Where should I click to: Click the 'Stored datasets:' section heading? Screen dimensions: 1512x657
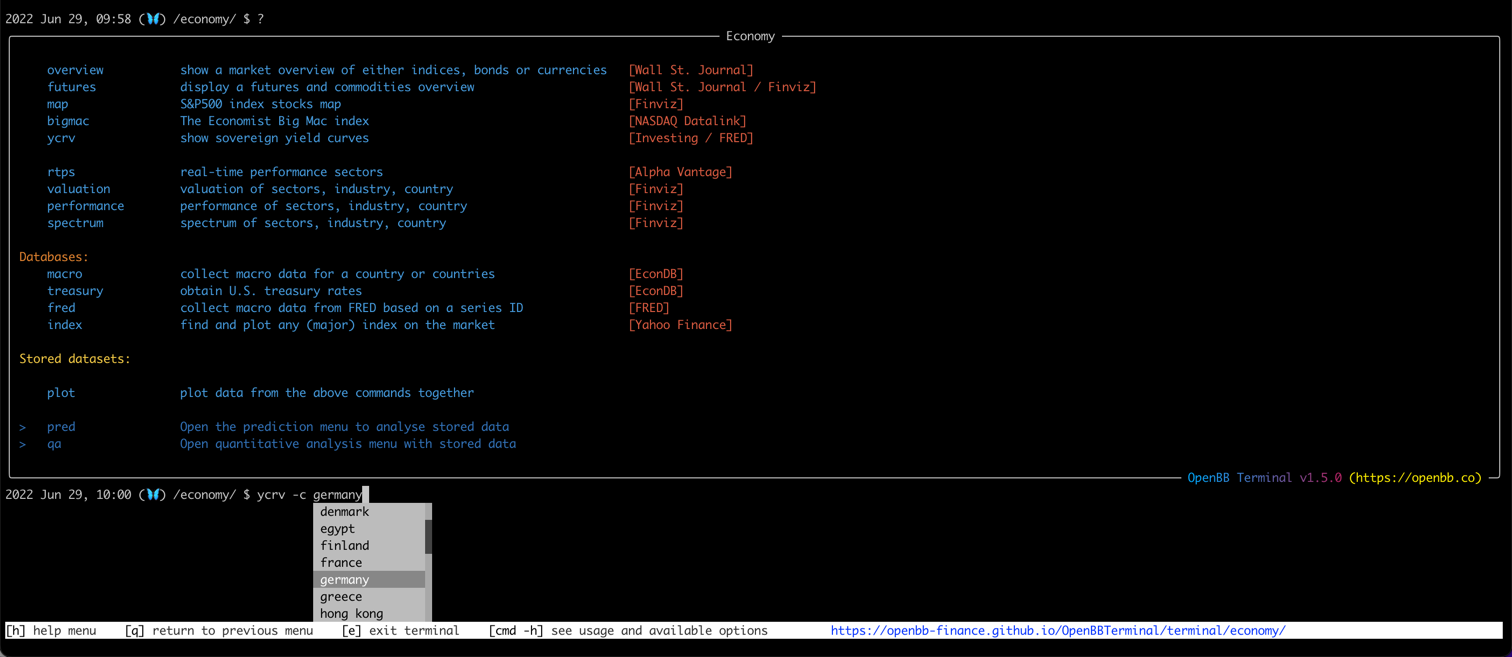[75, 359]
